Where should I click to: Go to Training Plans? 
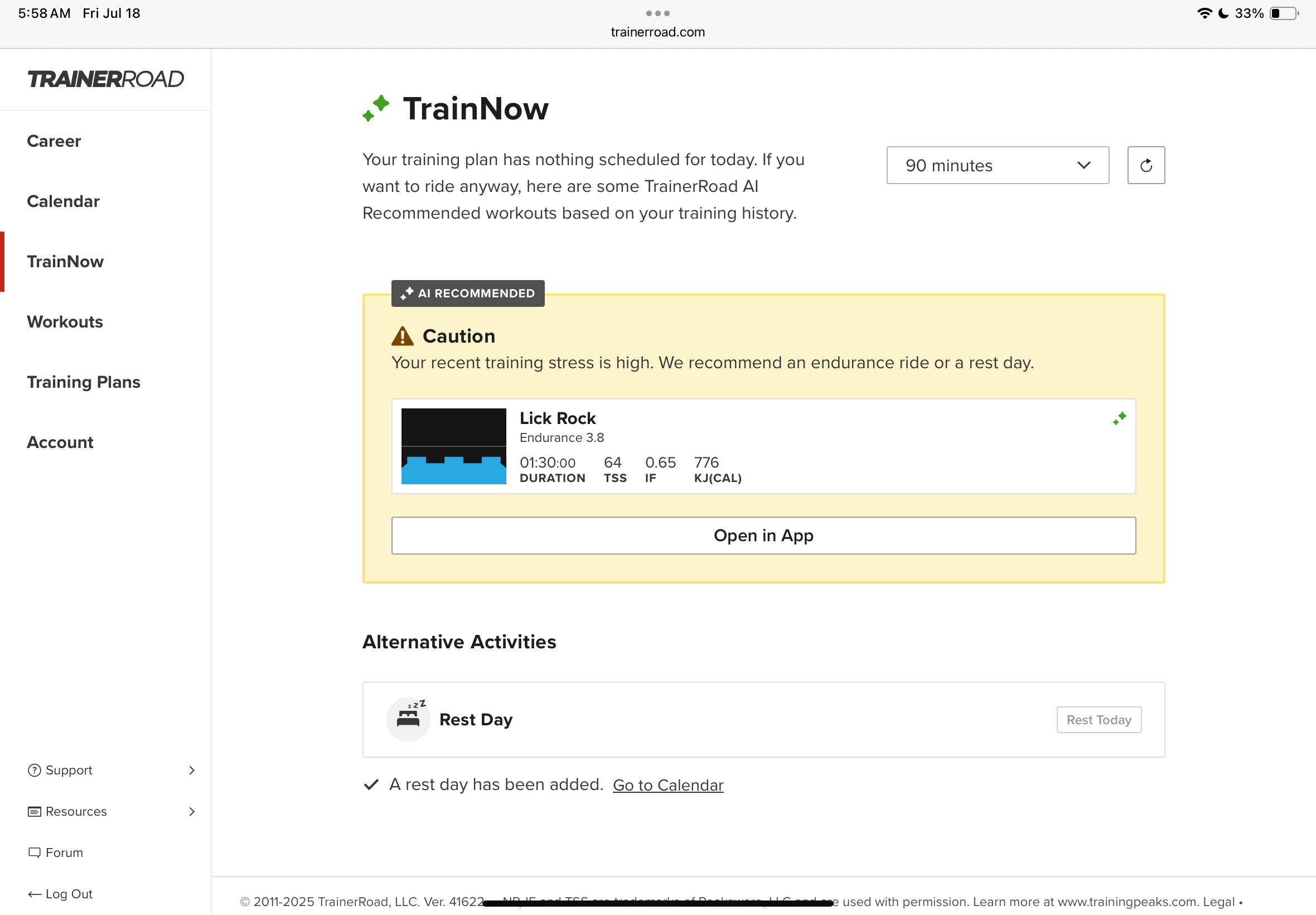(84, 382)
